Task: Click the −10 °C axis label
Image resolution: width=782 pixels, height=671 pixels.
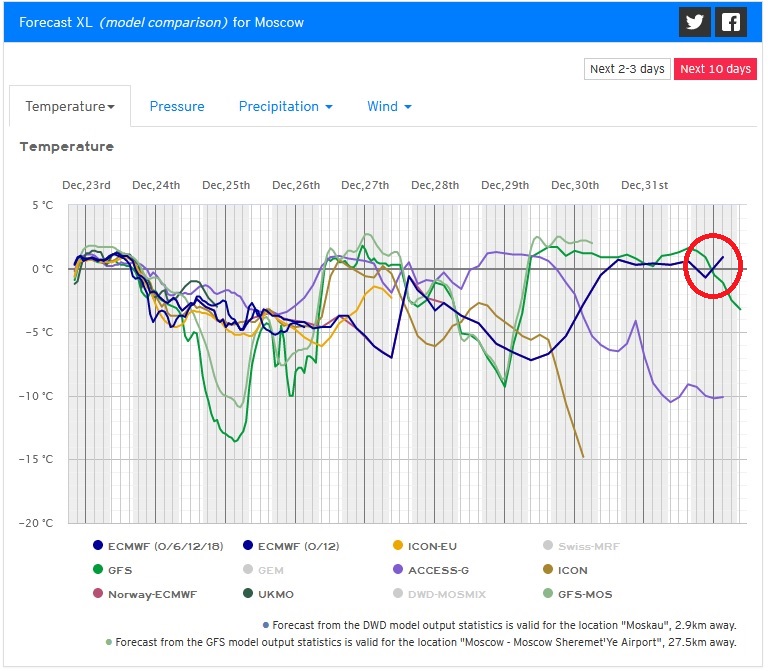Action: [x=36, y=396]
